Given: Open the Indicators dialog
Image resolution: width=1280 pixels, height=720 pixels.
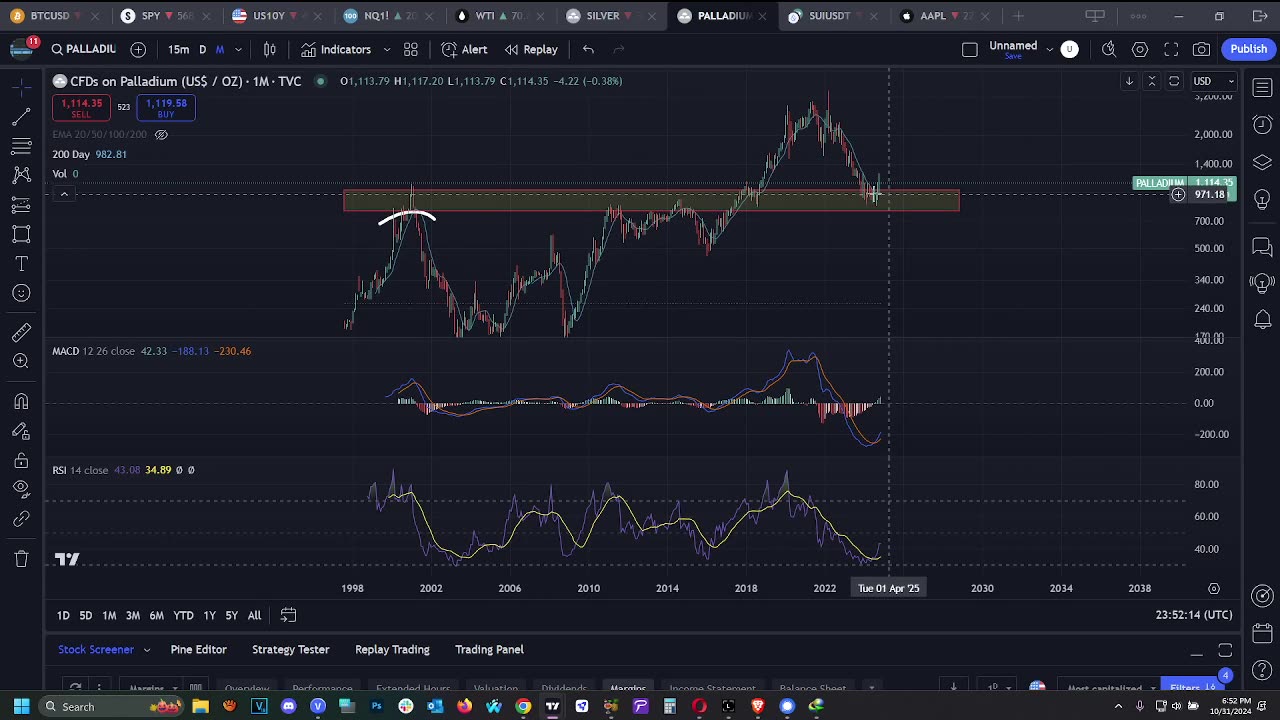Looking at the screenshot, I should (x=336, y=49).
